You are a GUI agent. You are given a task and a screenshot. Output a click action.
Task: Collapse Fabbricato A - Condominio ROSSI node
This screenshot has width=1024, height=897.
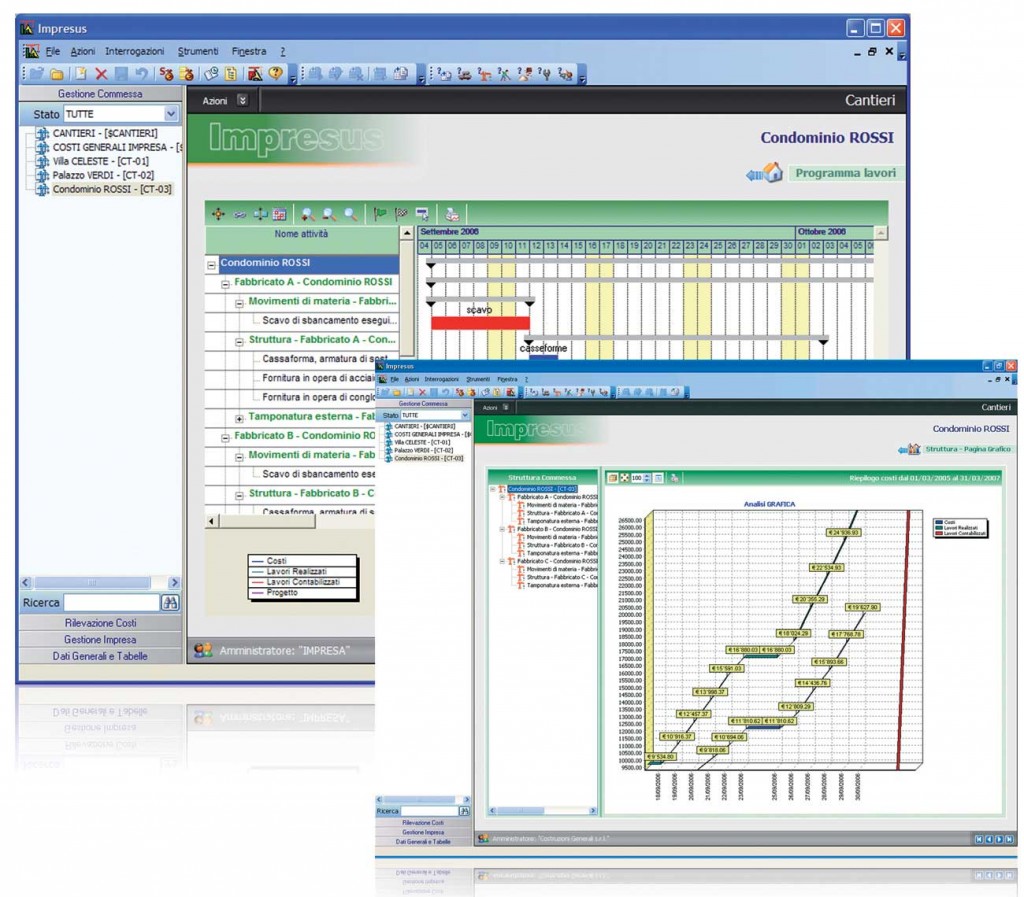pos(225,285)
